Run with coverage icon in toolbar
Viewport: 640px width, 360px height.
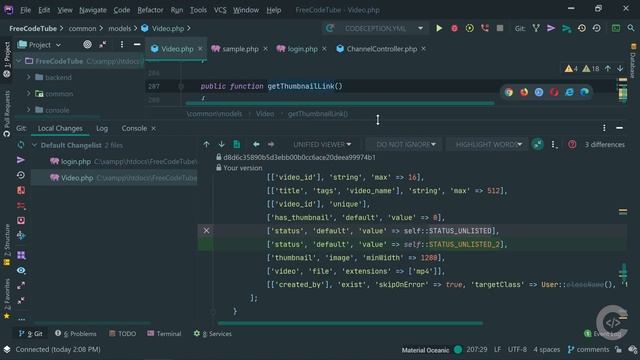point(469,28)
